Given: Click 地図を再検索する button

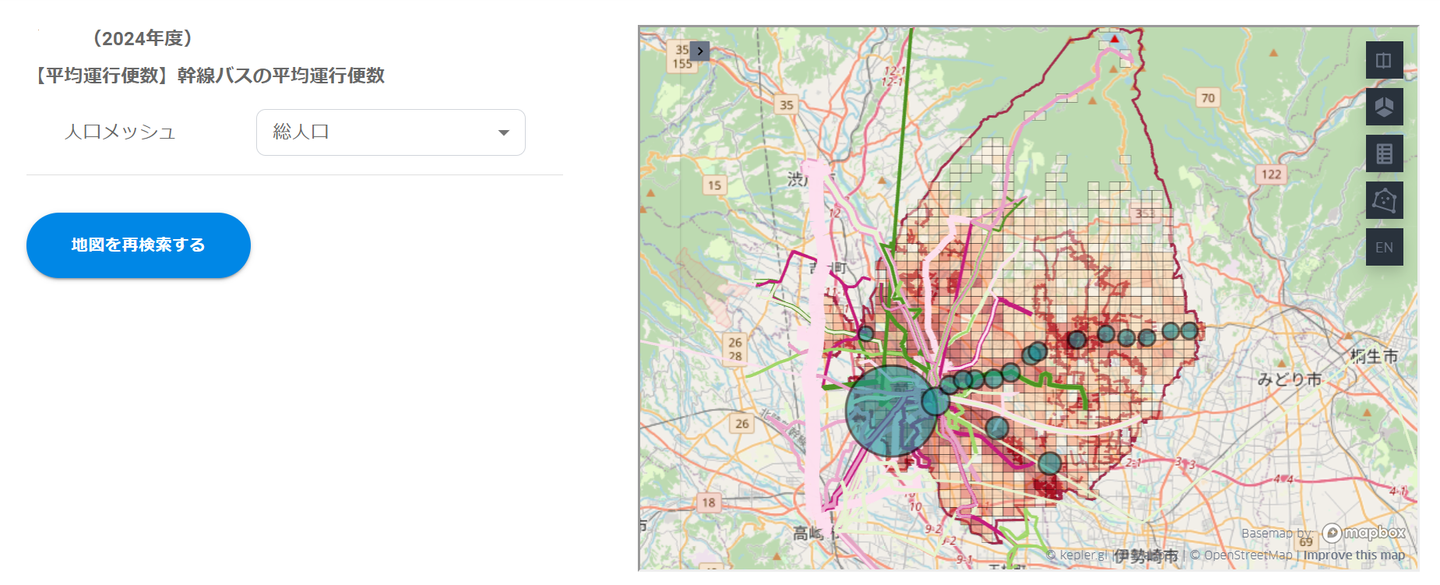Looking at the screenshot, I should click(x=138, y=245).
